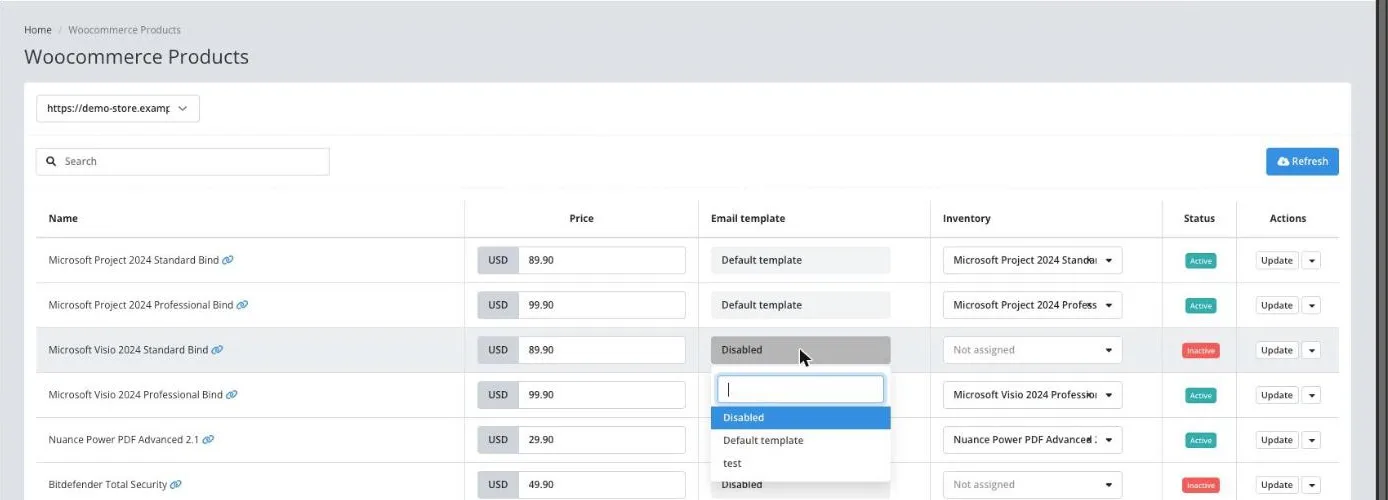Expand more actions arrow for Project 2024 Professional

click(1312, 305)
